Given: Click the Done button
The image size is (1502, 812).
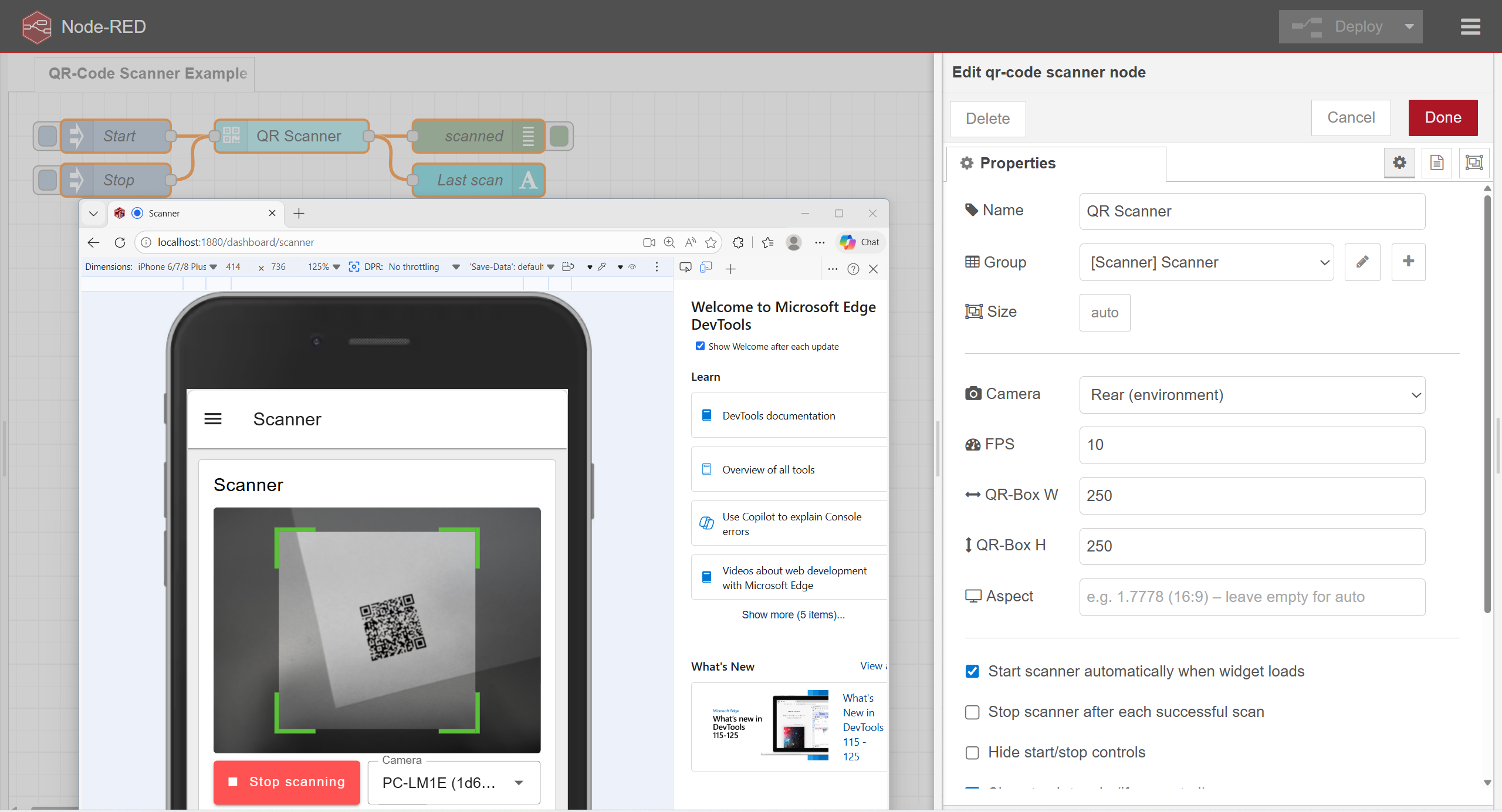Looking at the screenshot, I should coord(1443,118).
